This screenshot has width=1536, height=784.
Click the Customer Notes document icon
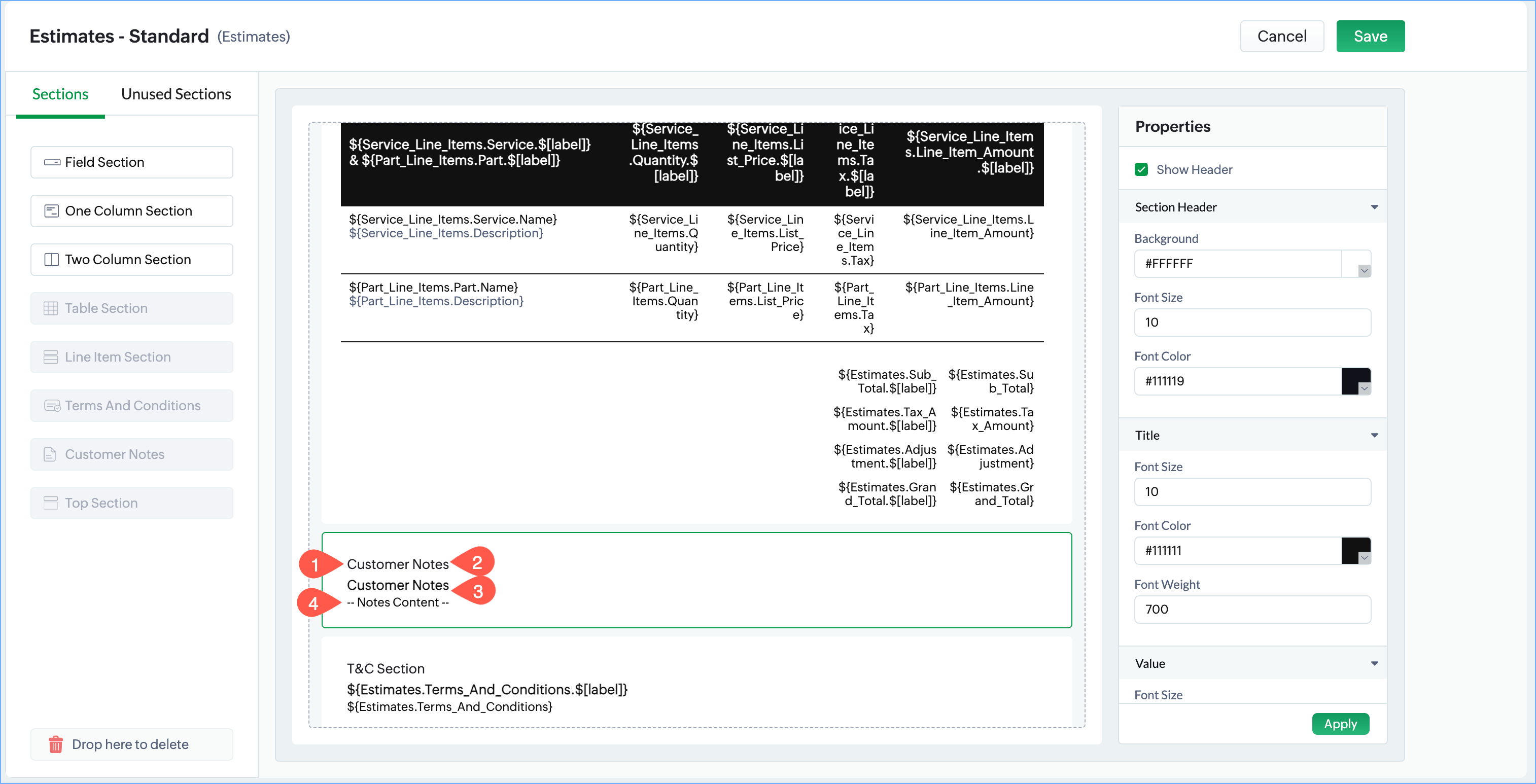(50, 454)
